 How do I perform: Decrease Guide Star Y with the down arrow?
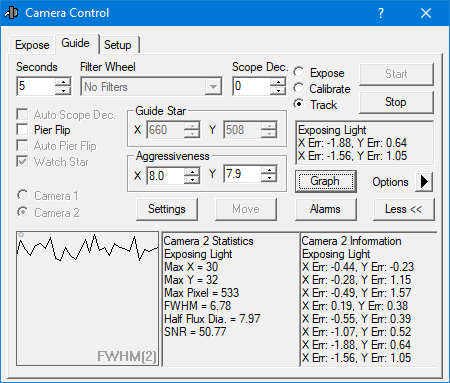269,134
